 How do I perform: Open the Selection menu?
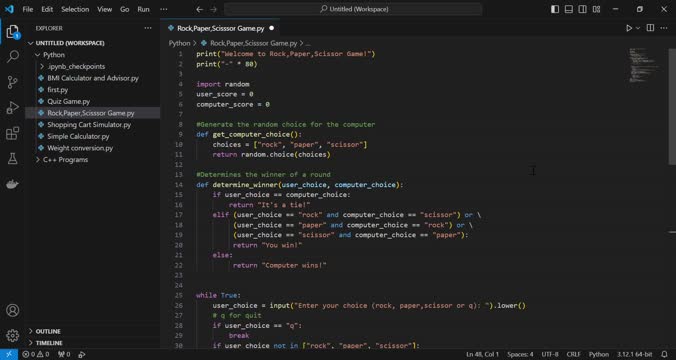[x=75, y=9]
